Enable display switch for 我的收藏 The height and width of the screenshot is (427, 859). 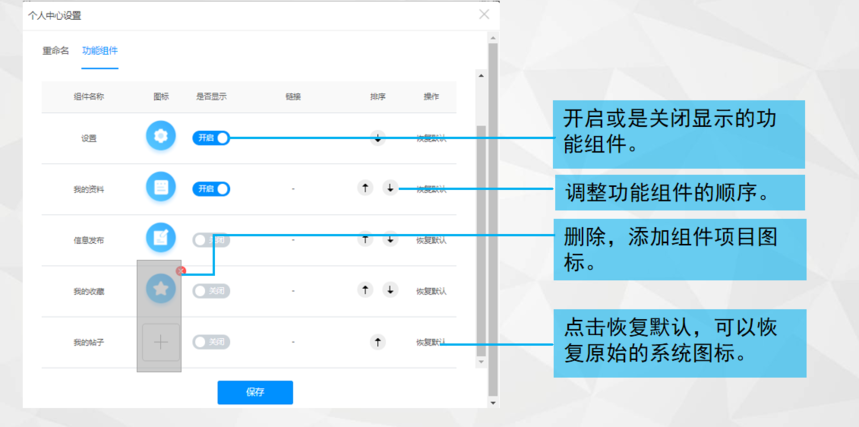click(x=211, y=291)
